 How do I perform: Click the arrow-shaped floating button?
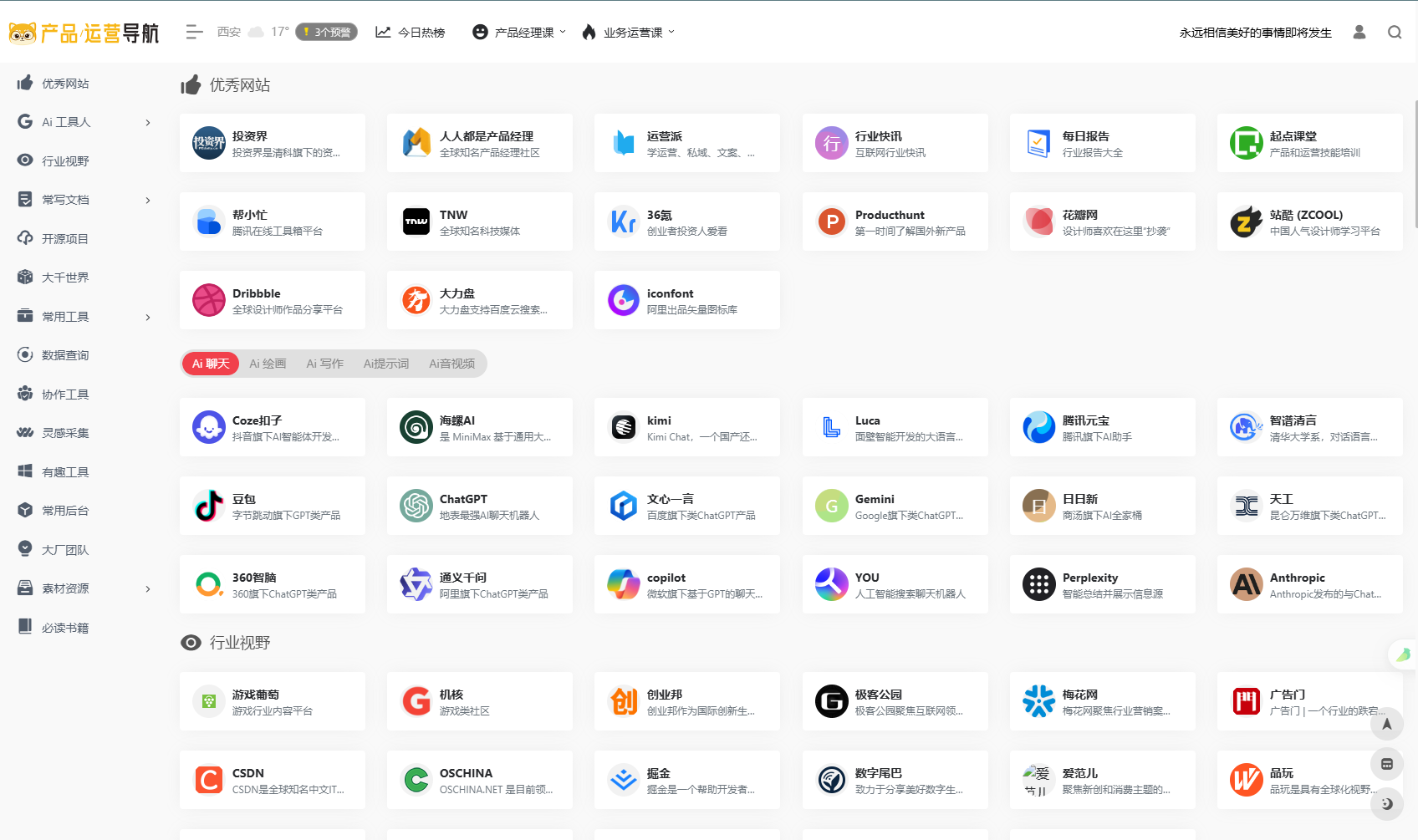(1386, 724)
